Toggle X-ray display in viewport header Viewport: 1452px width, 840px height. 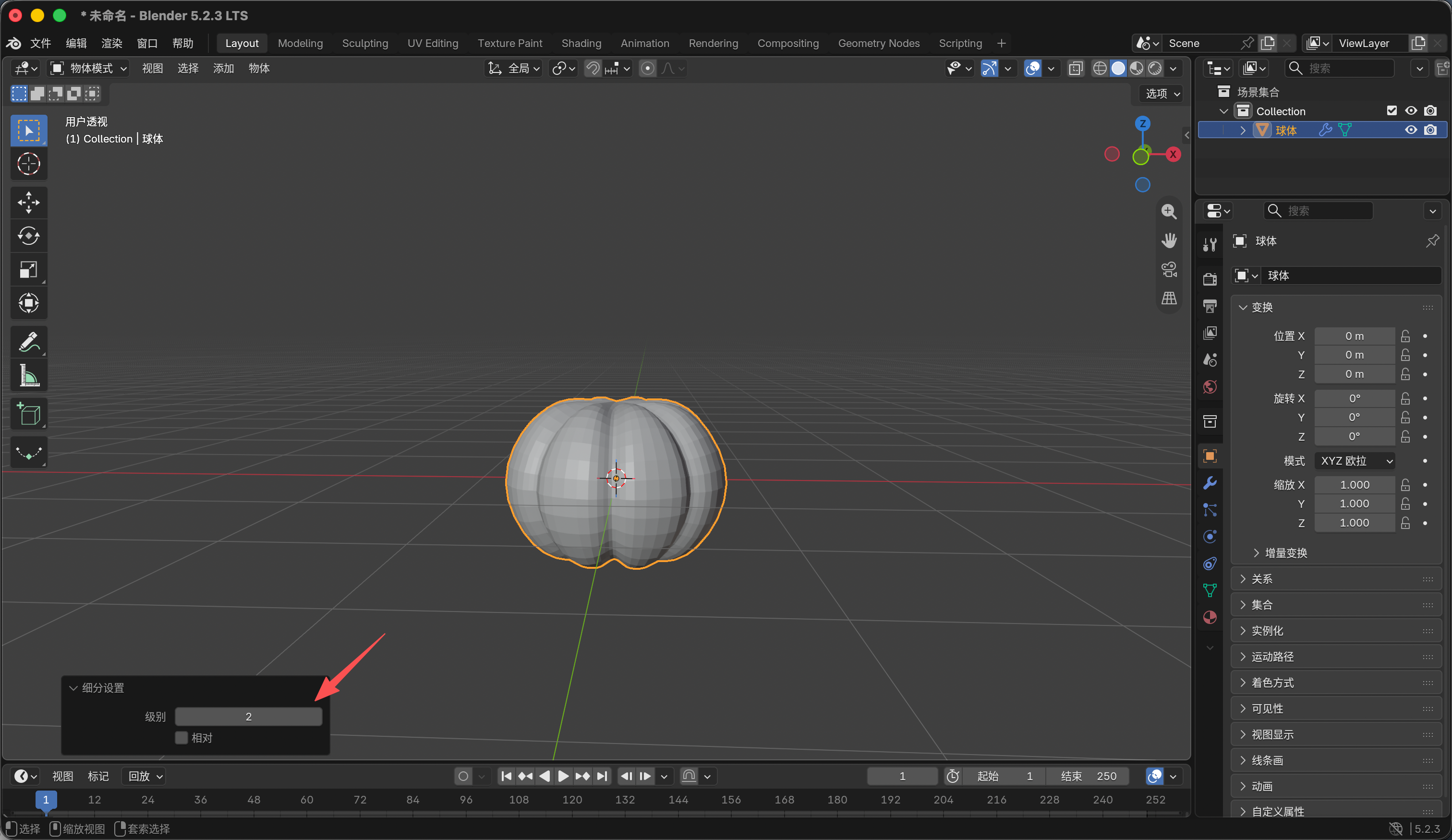point(1075,69)
